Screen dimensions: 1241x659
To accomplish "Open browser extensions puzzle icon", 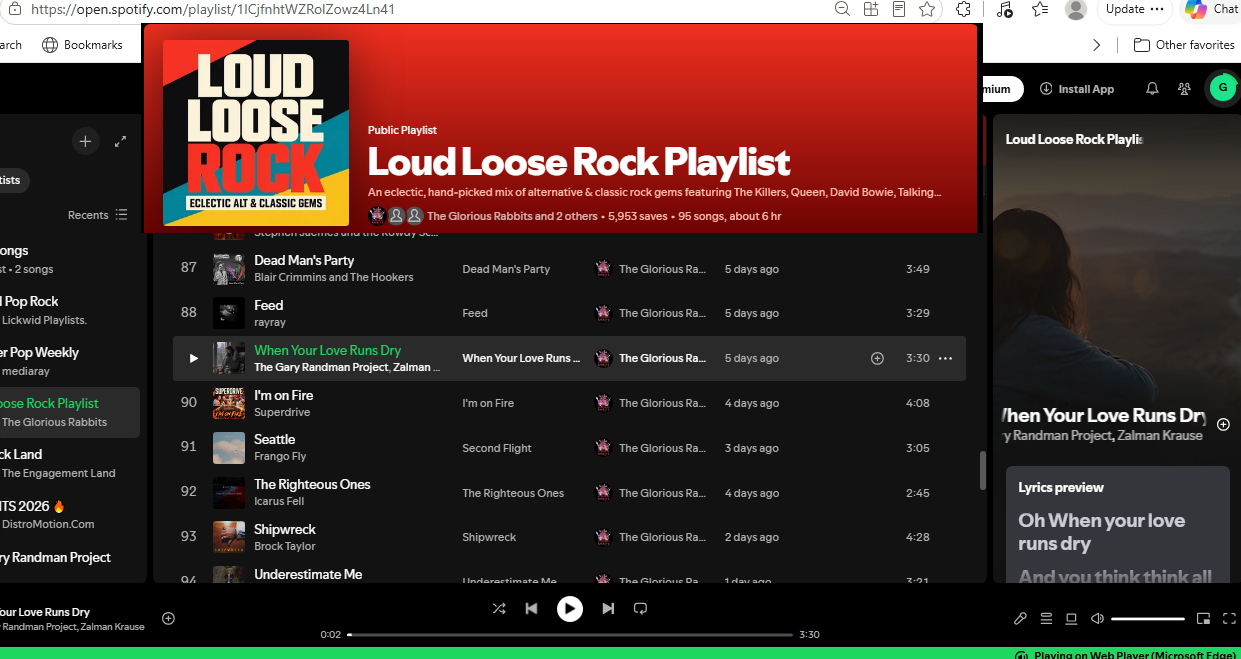I will click(964, 9).
